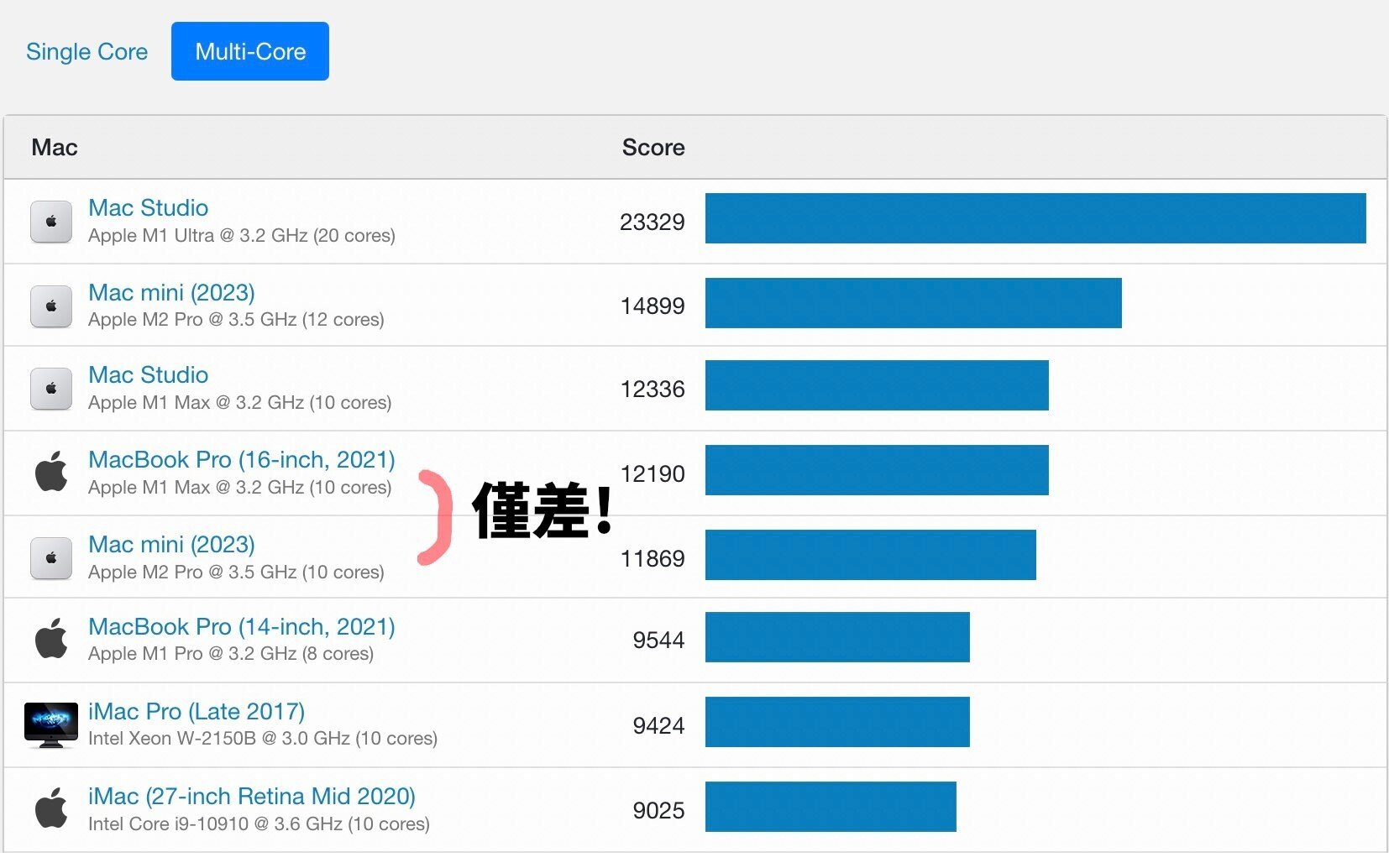This screenshot has height=868, width=1389.
Task: Click the iMac Pro (Late 2017) display thumbnail icon
Action: [50, 724]
